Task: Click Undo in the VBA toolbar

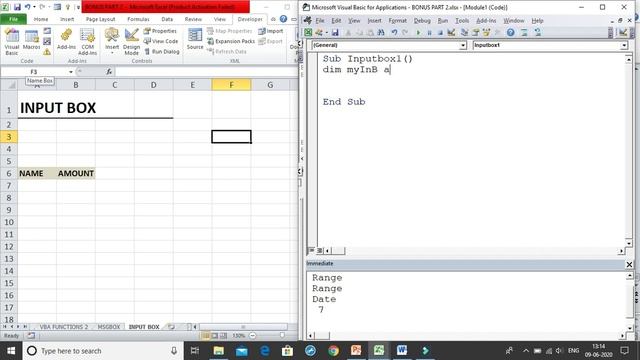Action: click(x=394, y=32)
